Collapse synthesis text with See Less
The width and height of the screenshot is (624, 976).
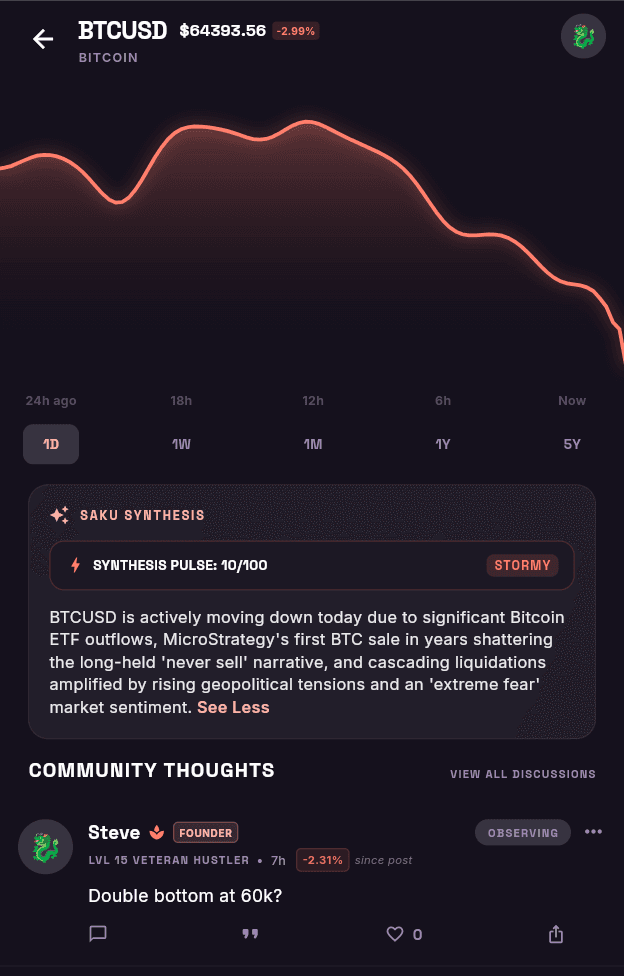[x=234, y=707]
